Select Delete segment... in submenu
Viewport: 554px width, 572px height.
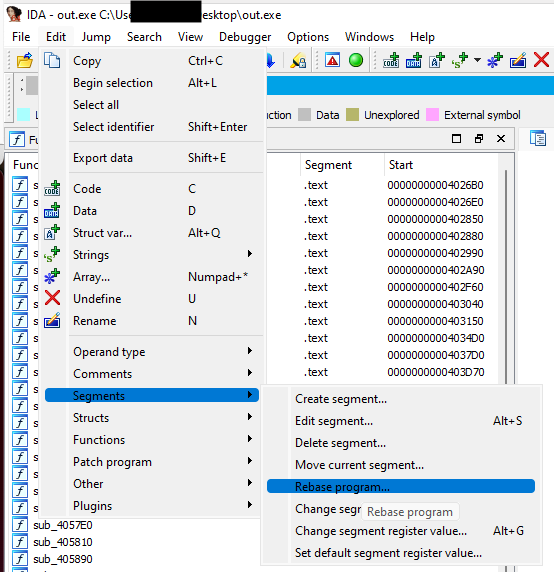[401, 443]
